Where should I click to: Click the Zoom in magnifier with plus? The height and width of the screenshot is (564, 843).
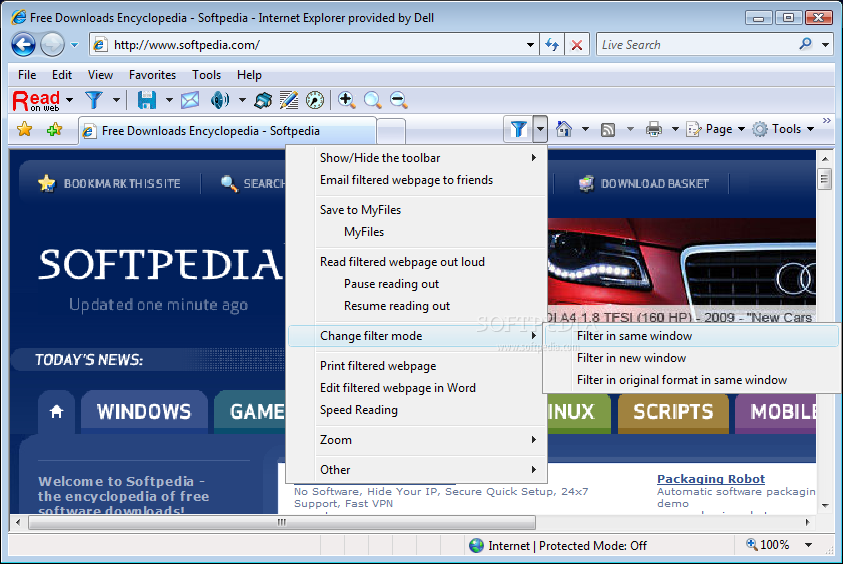pos(347,100)
